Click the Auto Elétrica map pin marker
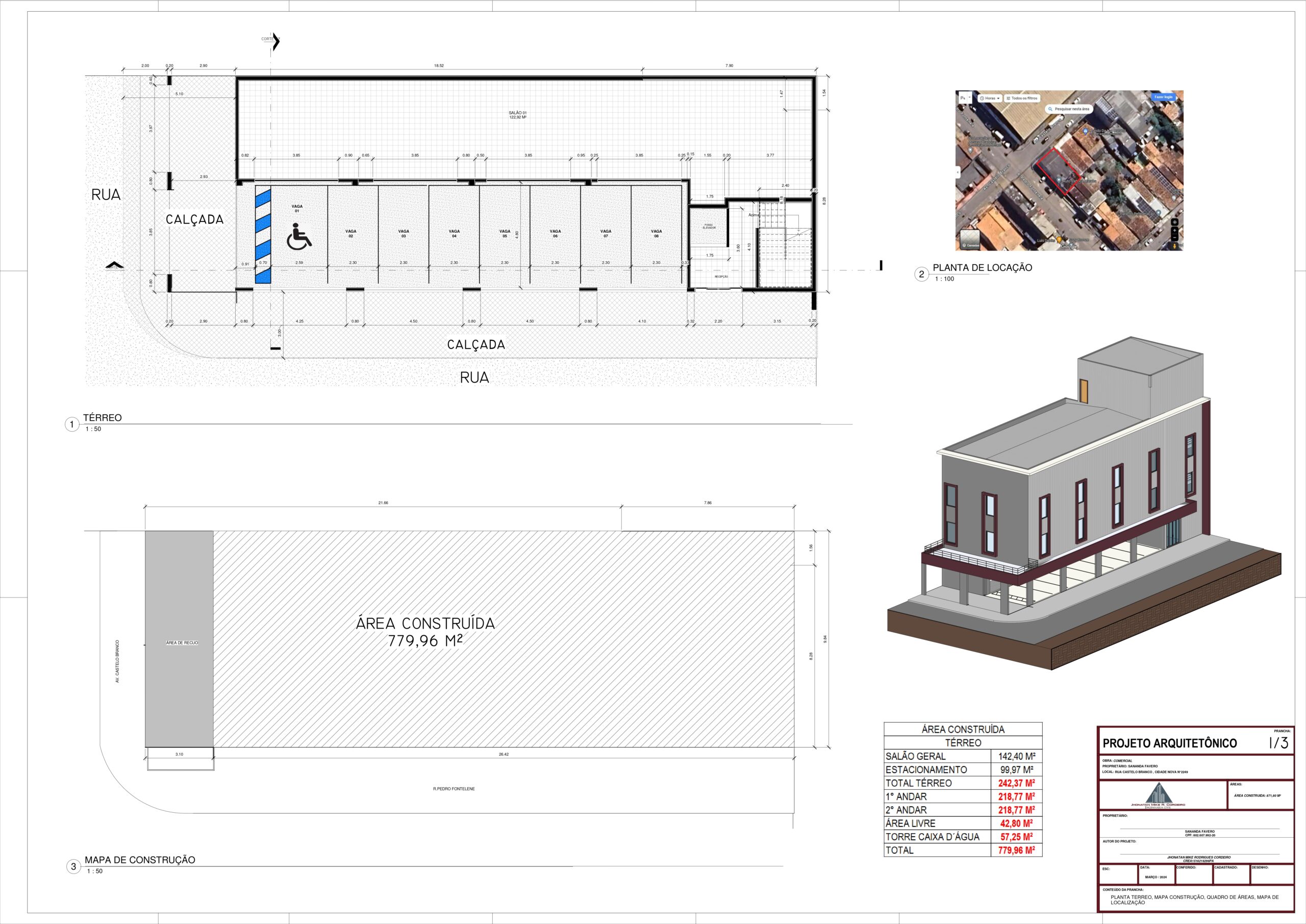The height and width of the screenshot is (924, 1306). point(1059,180)
